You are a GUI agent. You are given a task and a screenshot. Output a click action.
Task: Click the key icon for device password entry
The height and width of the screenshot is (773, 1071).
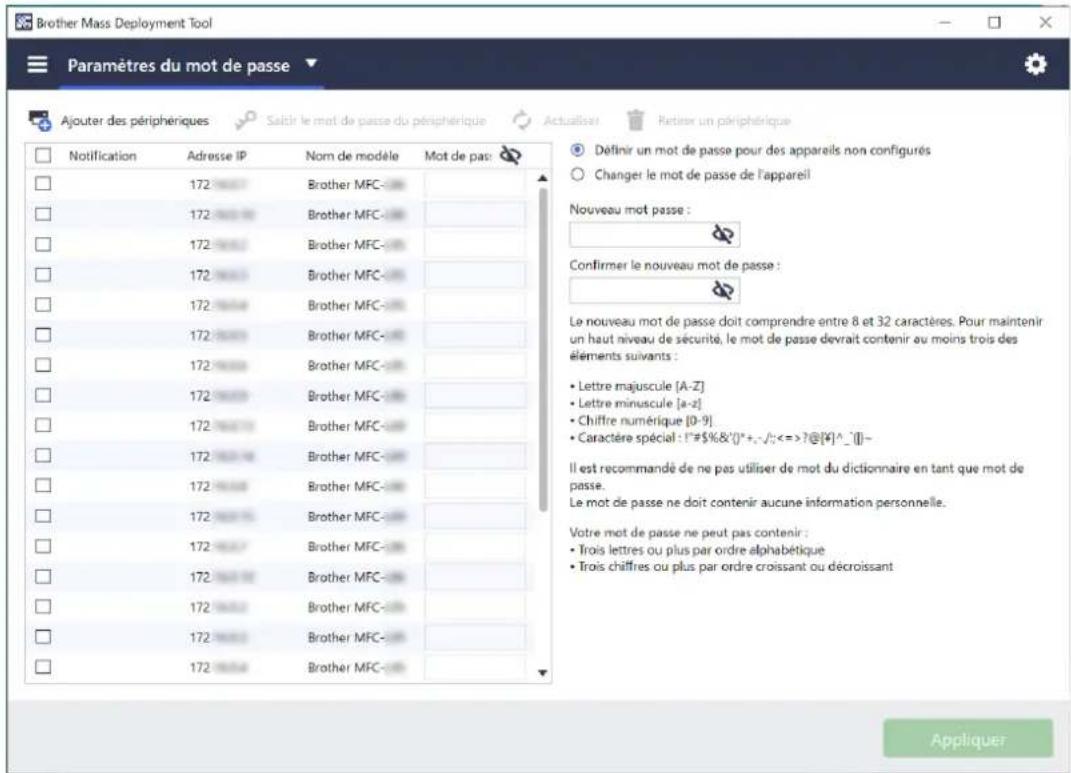pos(245,120)
